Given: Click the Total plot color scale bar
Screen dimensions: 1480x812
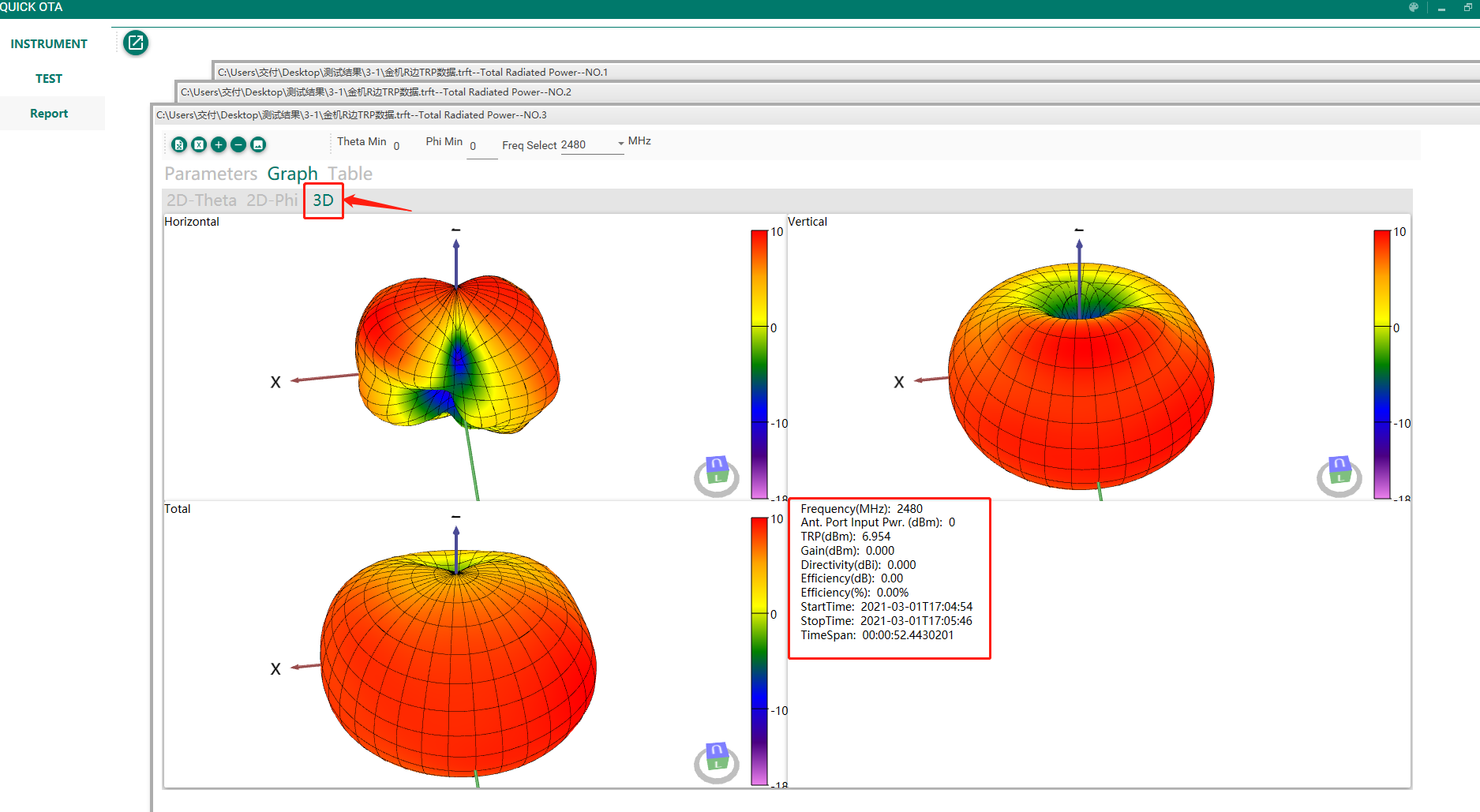Looking at the screenshot, I should tap(759, 651).
